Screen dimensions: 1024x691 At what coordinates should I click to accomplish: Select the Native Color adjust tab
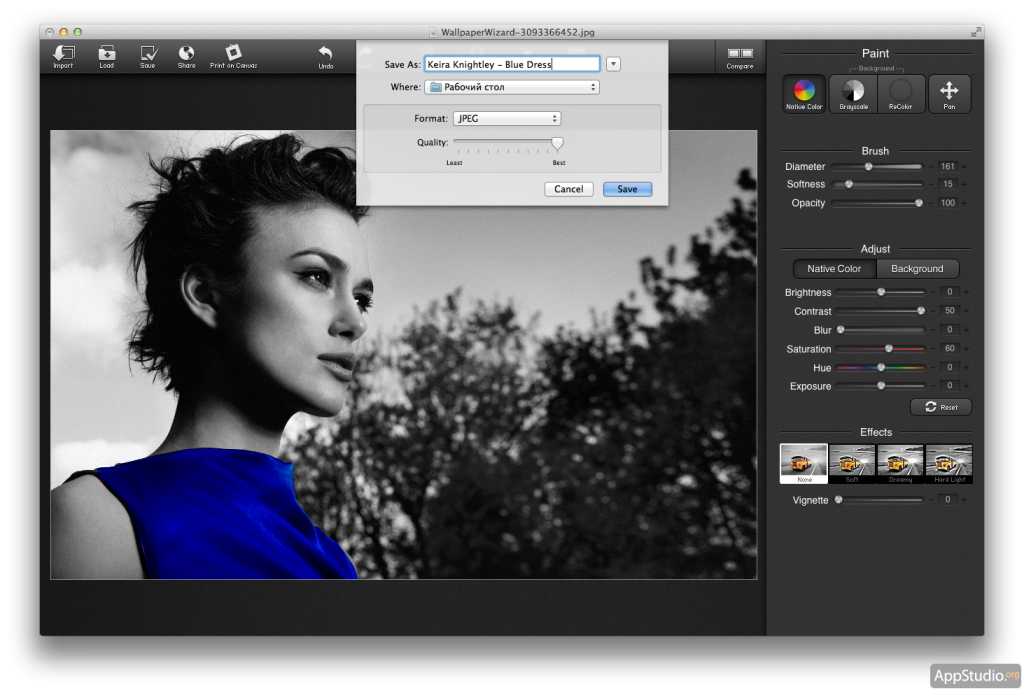click(834, 269)
